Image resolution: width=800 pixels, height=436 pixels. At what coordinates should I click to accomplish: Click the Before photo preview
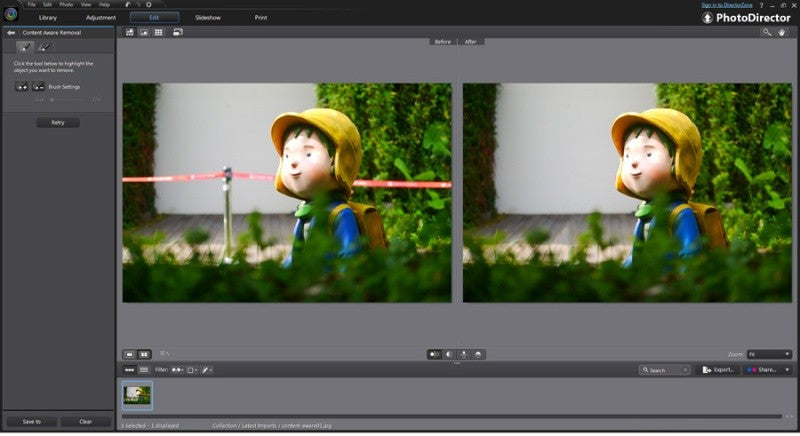click(x=287, y=193)
